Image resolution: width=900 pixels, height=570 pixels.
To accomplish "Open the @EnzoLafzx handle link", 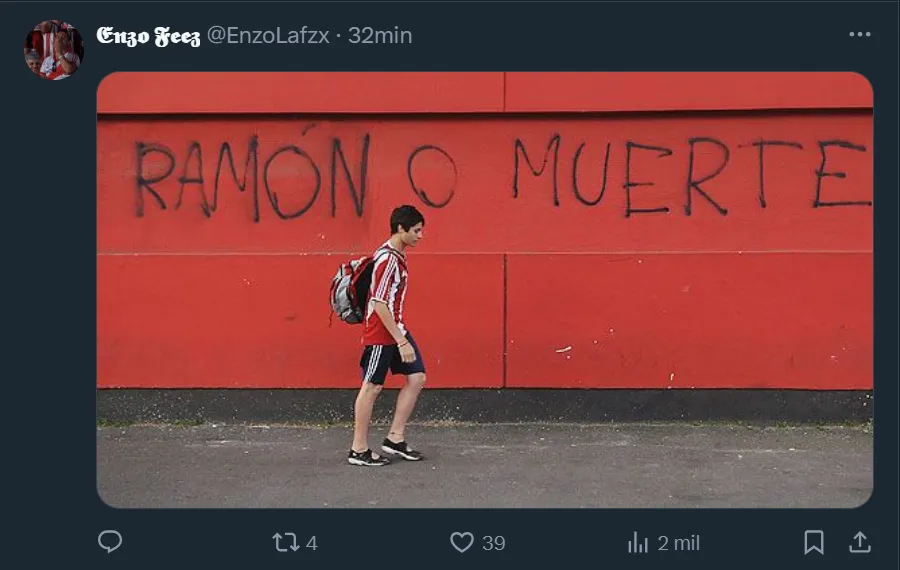I will (268, 36).
